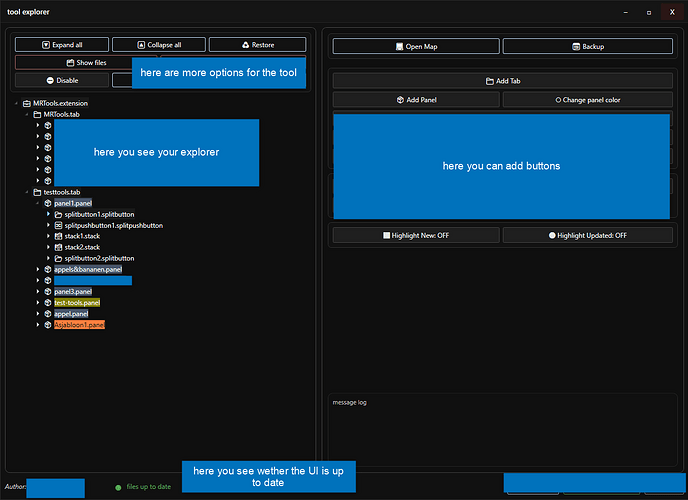Select splitbutton2.splitbutton tree item
688x500 pixels.
100,258
